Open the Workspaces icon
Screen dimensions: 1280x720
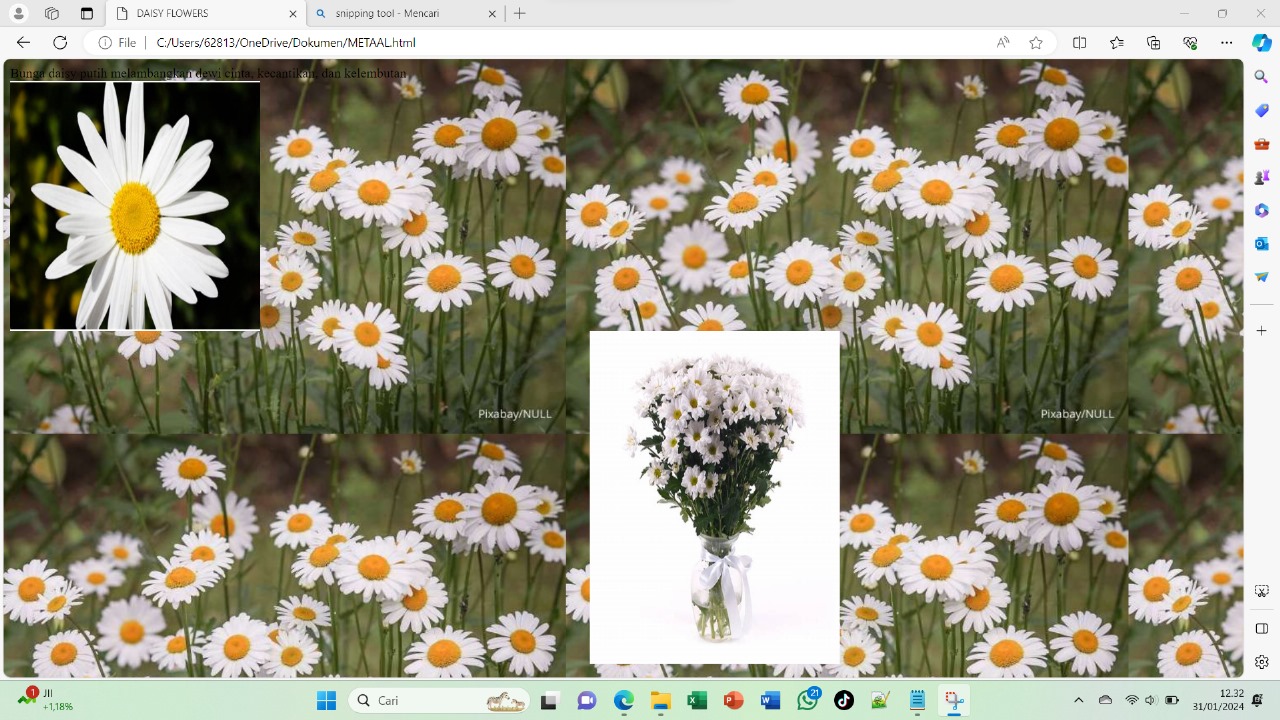pyautogui.click(x=52, y=14)
